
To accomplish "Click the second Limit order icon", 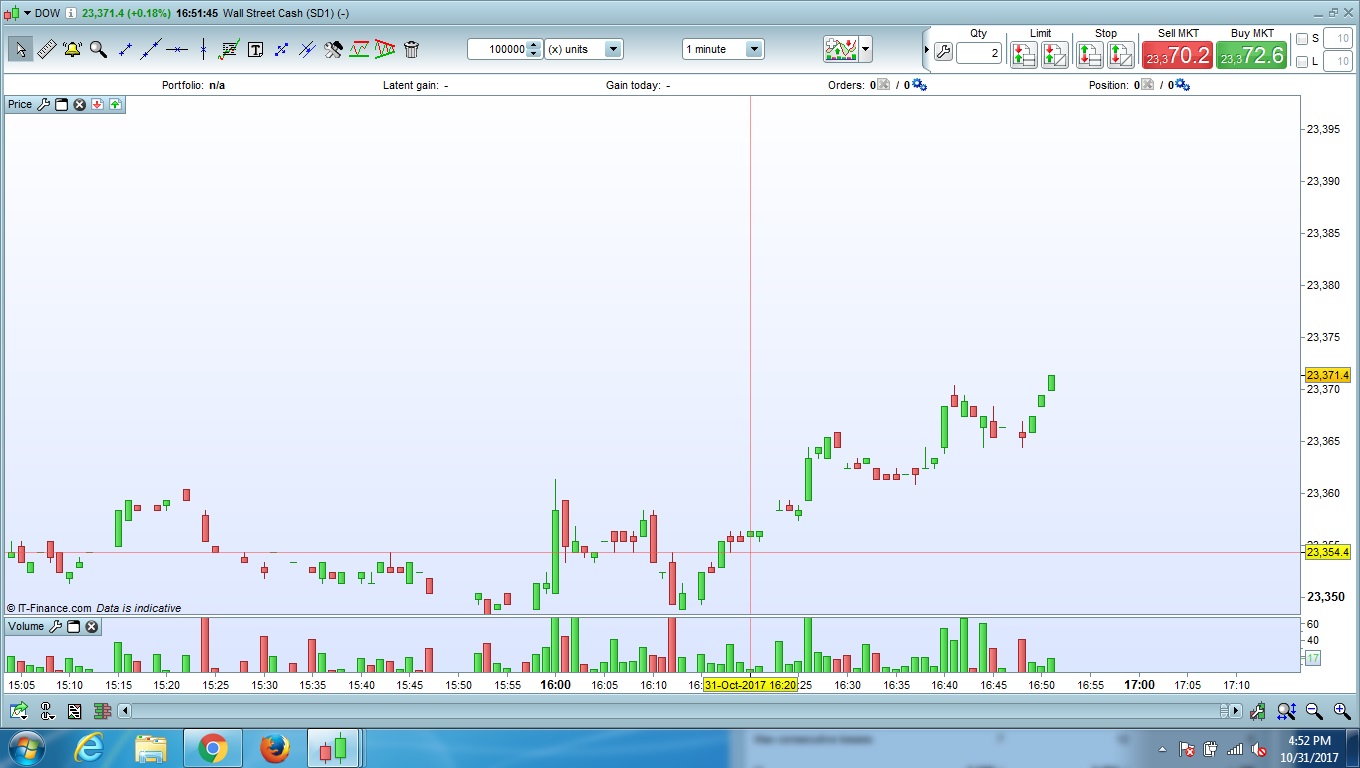I will (1055, 54).
